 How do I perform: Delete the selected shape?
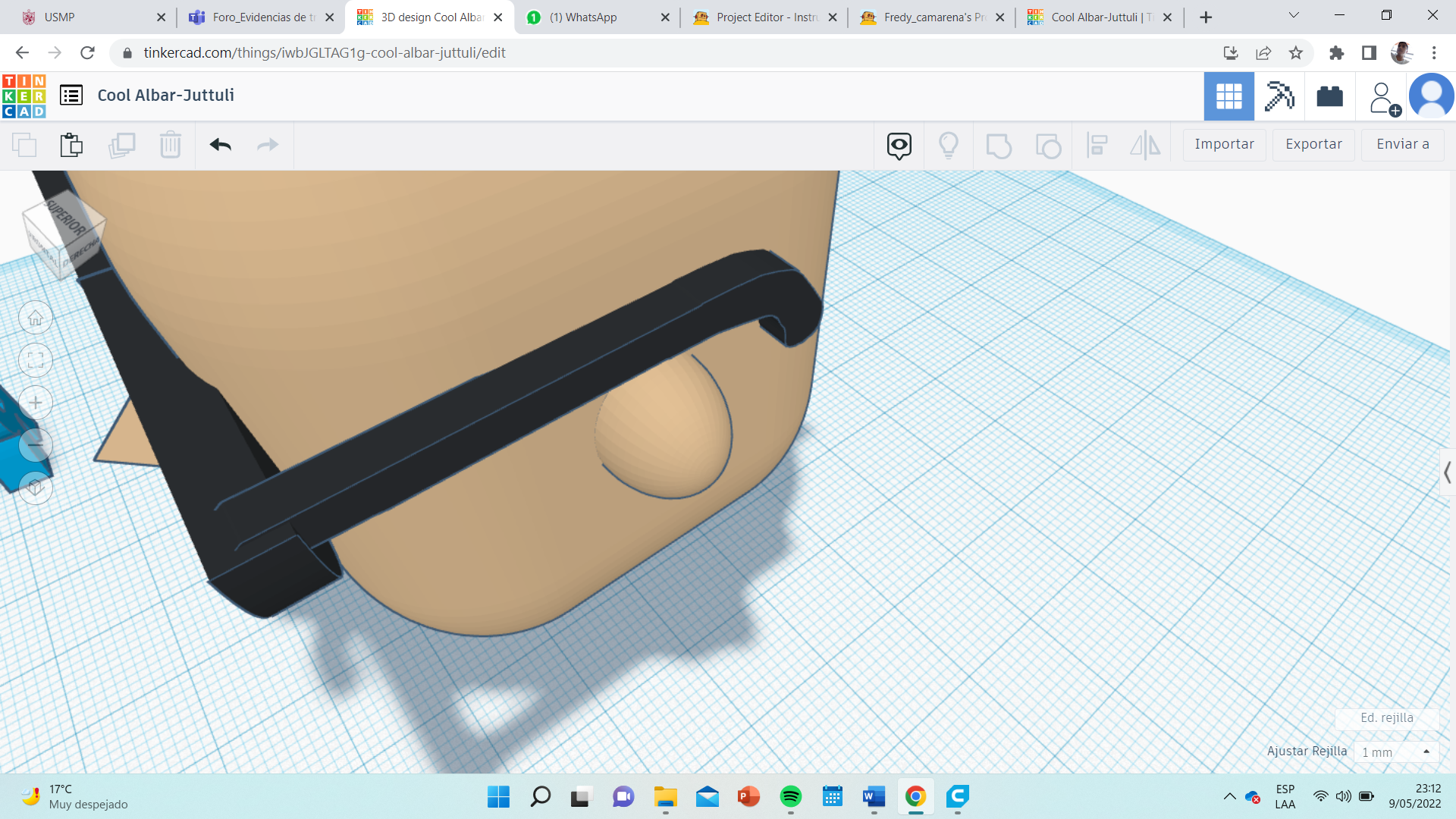170,145
